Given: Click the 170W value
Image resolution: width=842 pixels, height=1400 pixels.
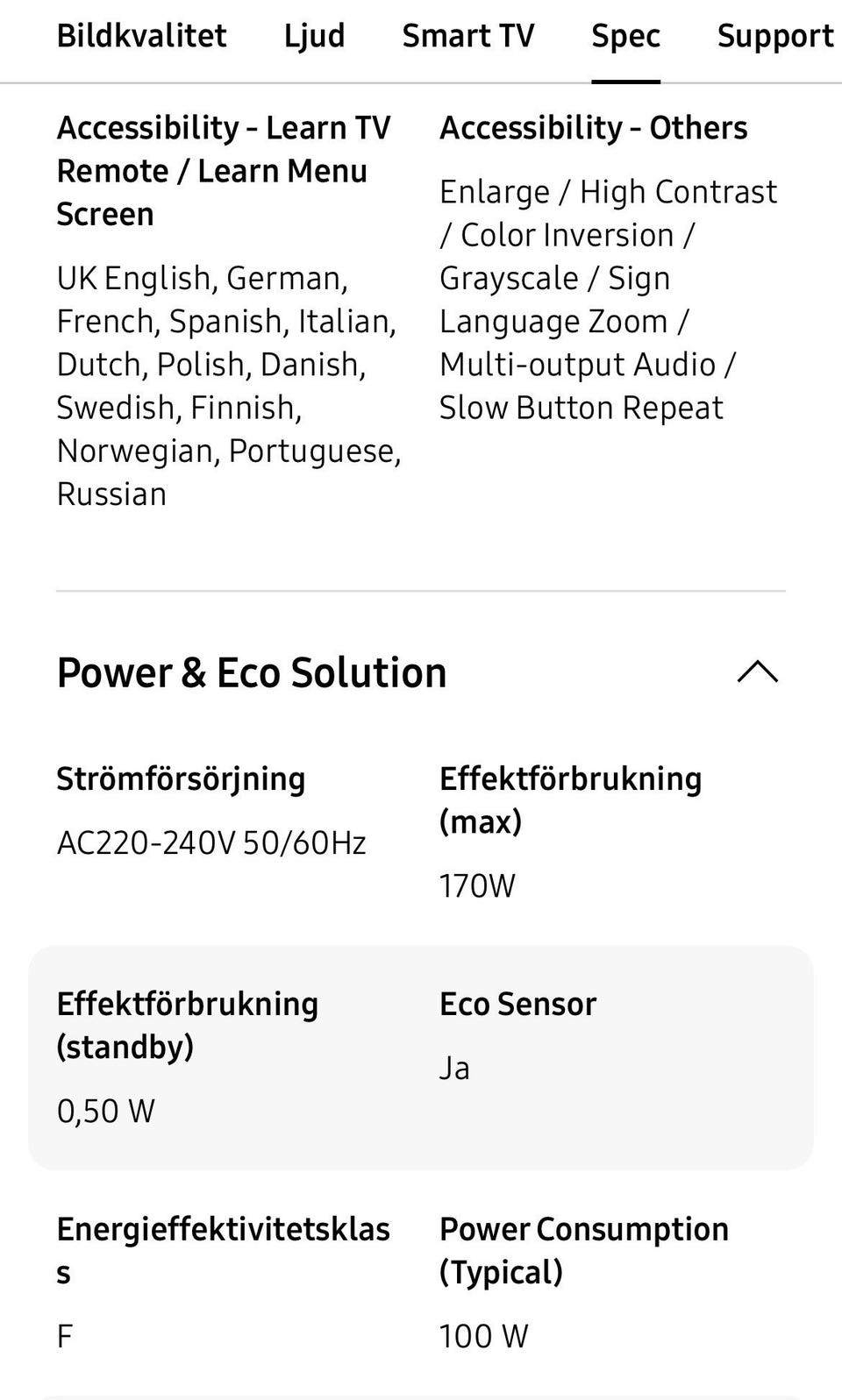Looking at the screenshot, I should tap(477, 885).
